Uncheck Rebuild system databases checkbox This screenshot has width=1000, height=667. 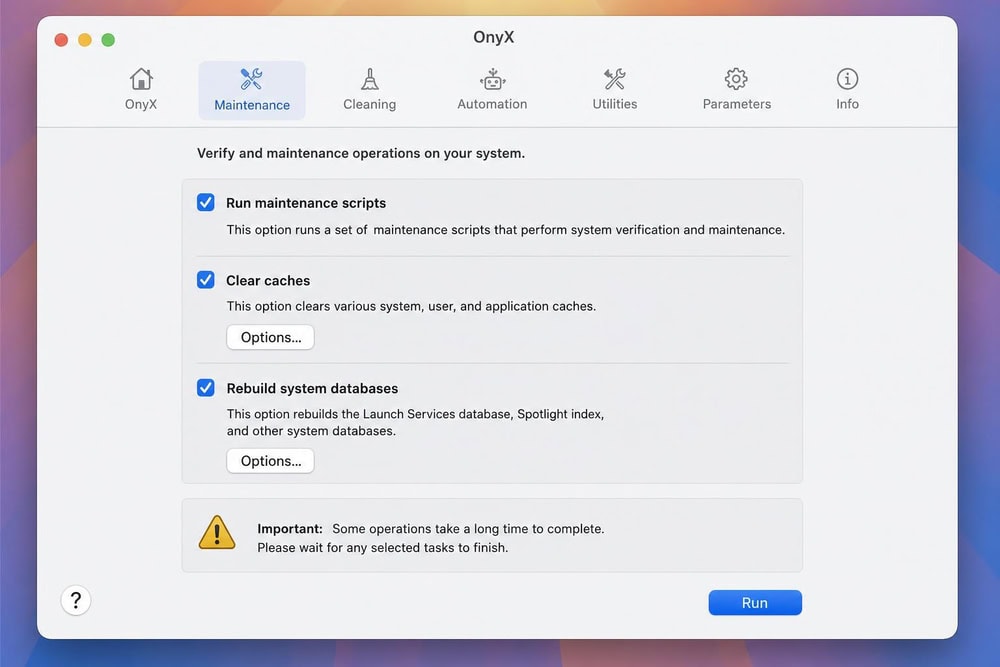pos(205,387)
